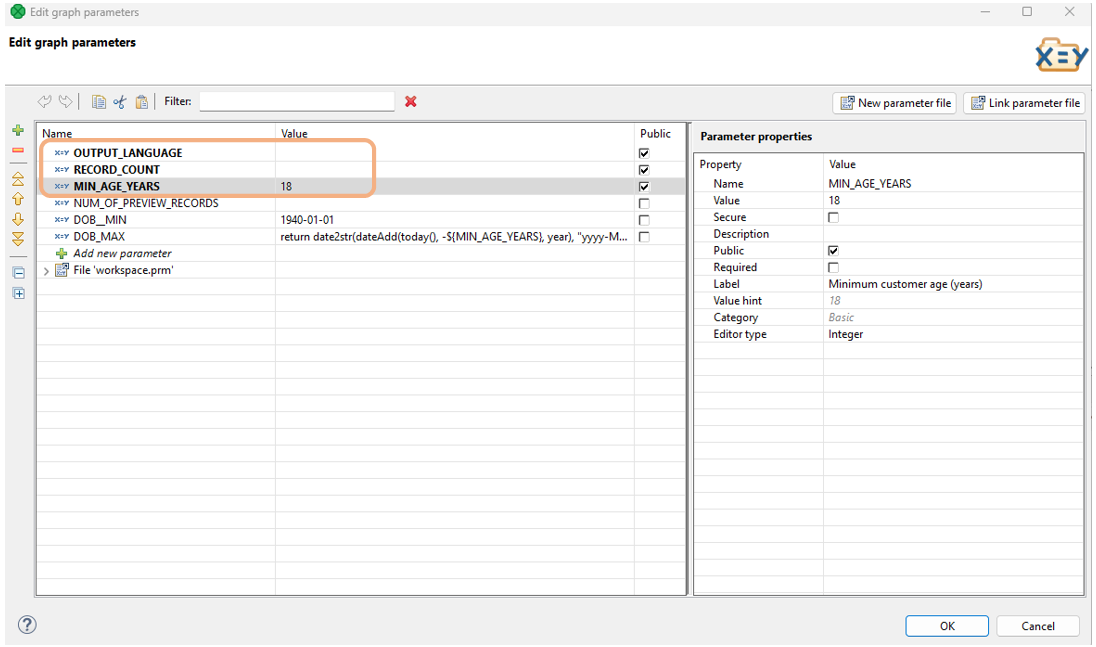Viewport: 1096px width, 647px height.
Task: Check the Required property checkbox
Action: click(x=833, y=268)
